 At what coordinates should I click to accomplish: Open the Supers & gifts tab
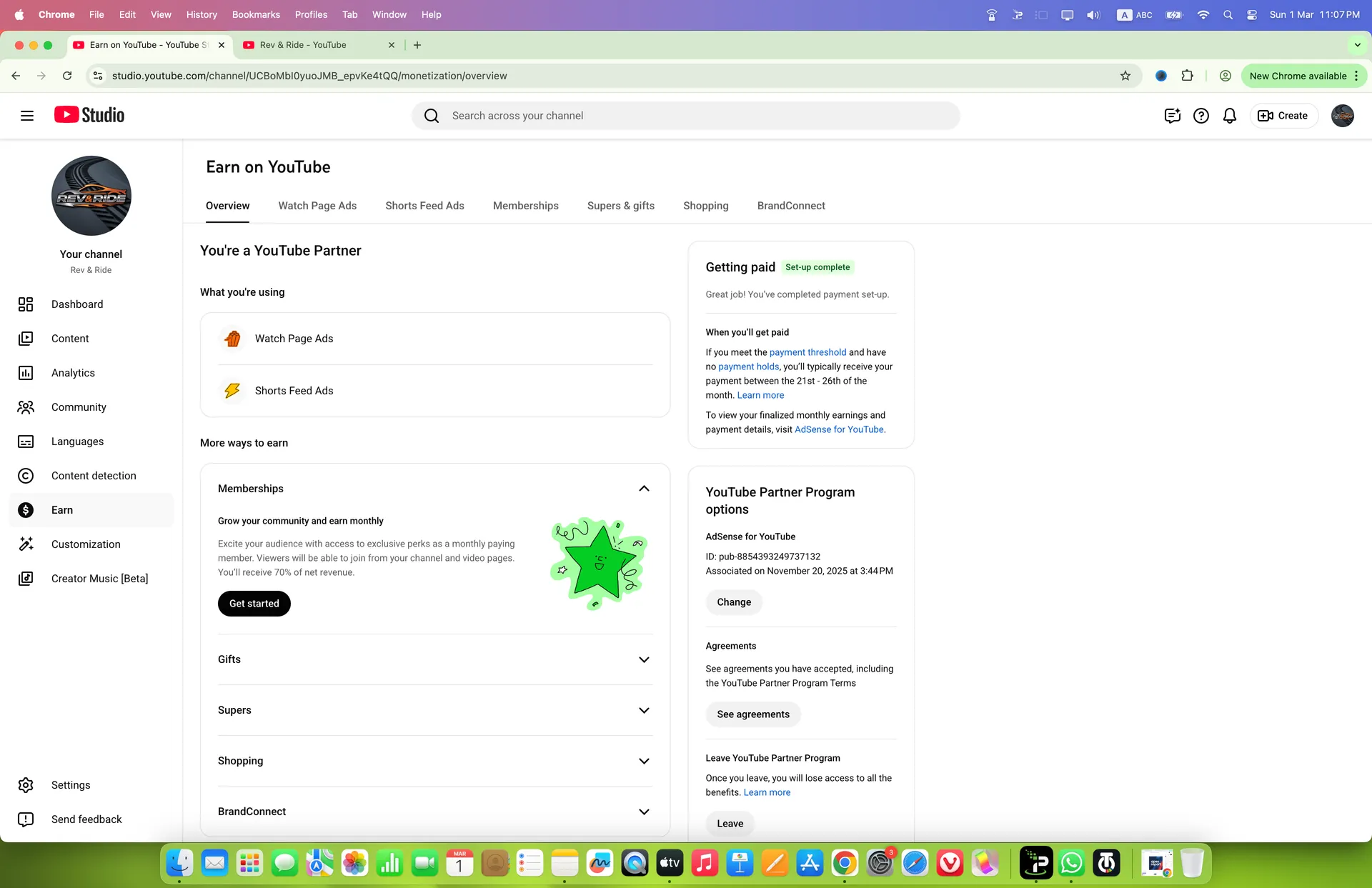[621, 206]
